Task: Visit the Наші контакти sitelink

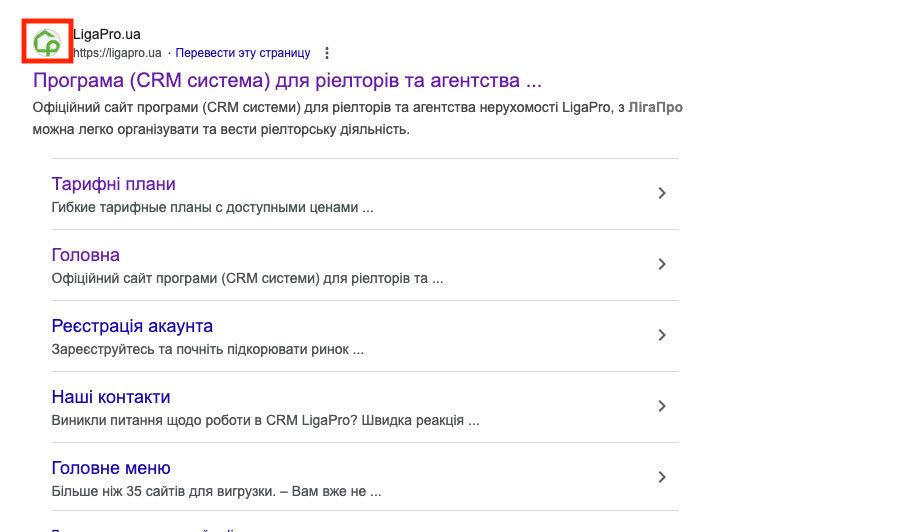Action: [111, 397]
